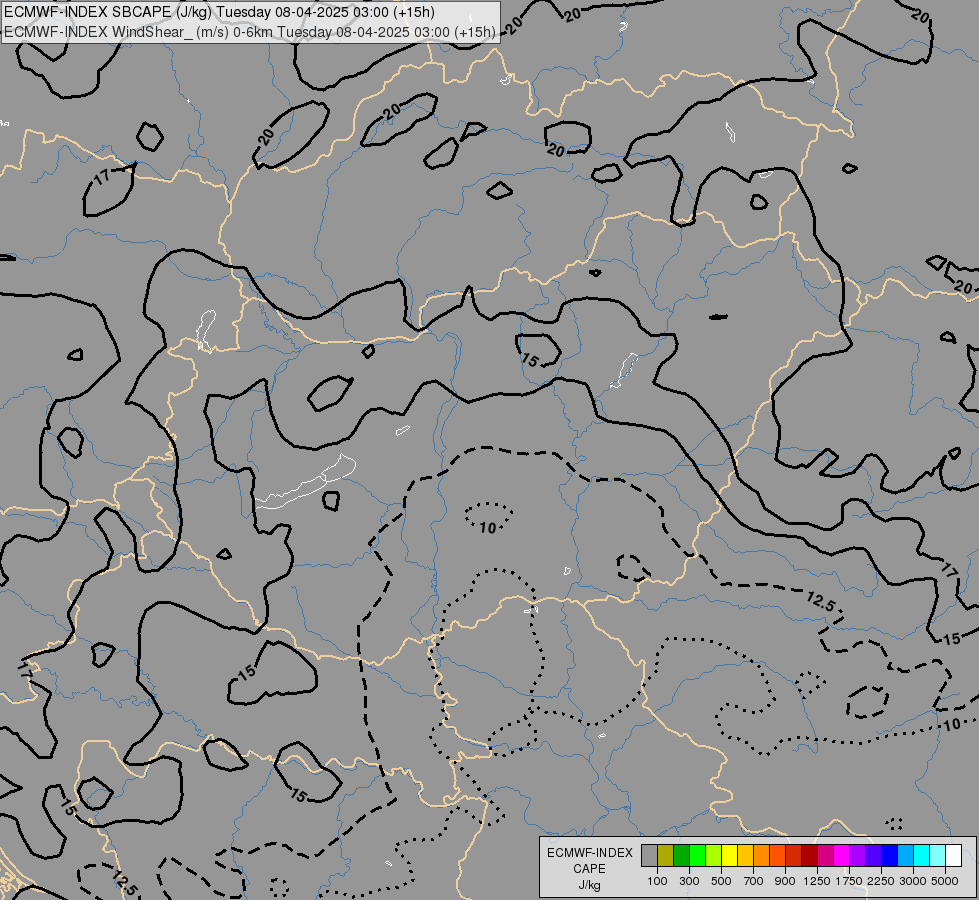Click the 900 legend tick label
The height and width of the screenshot is (900, 979).
click(785, 881)
